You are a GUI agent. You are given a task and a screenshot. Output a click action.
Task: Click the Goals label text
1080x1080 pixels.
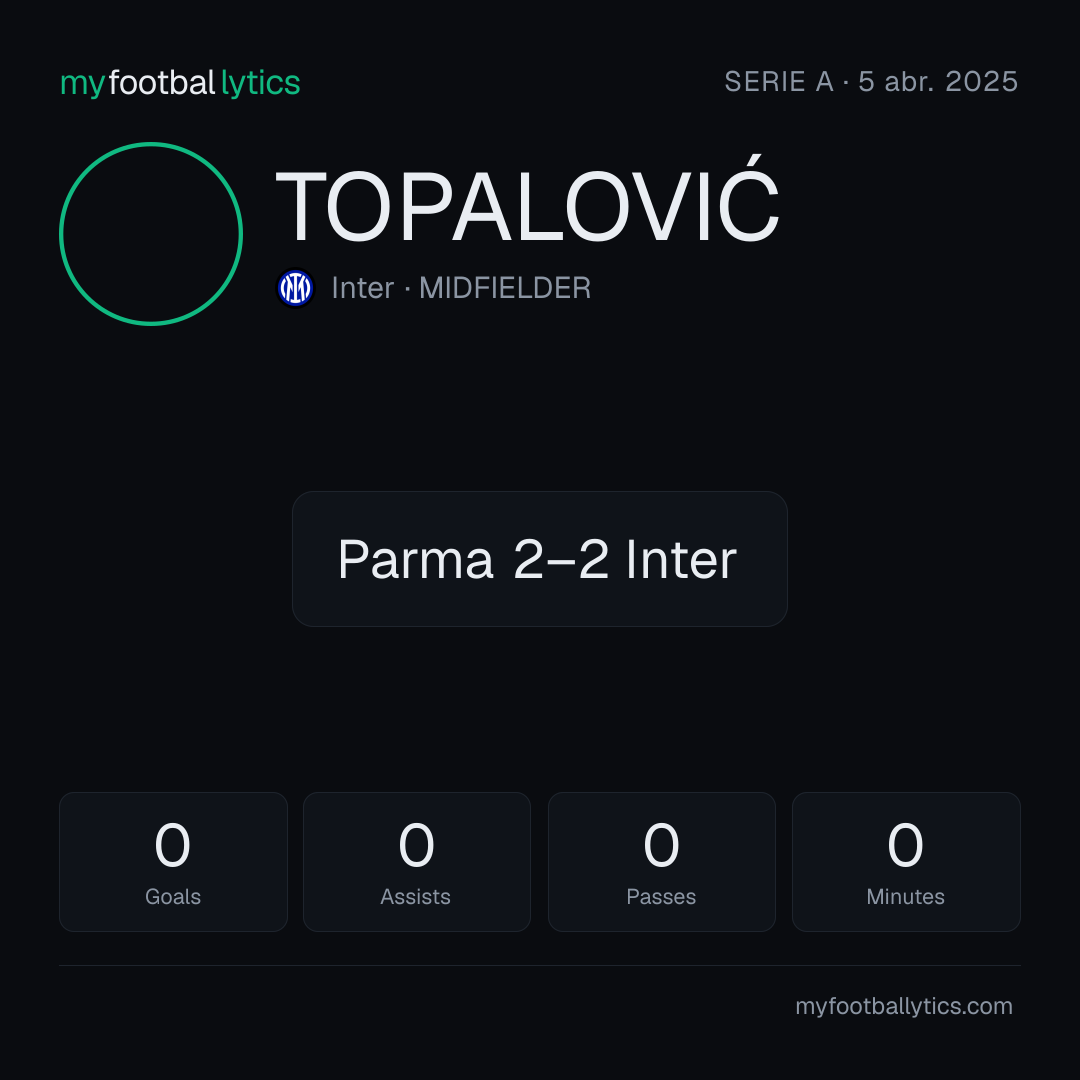coord(173,897)
